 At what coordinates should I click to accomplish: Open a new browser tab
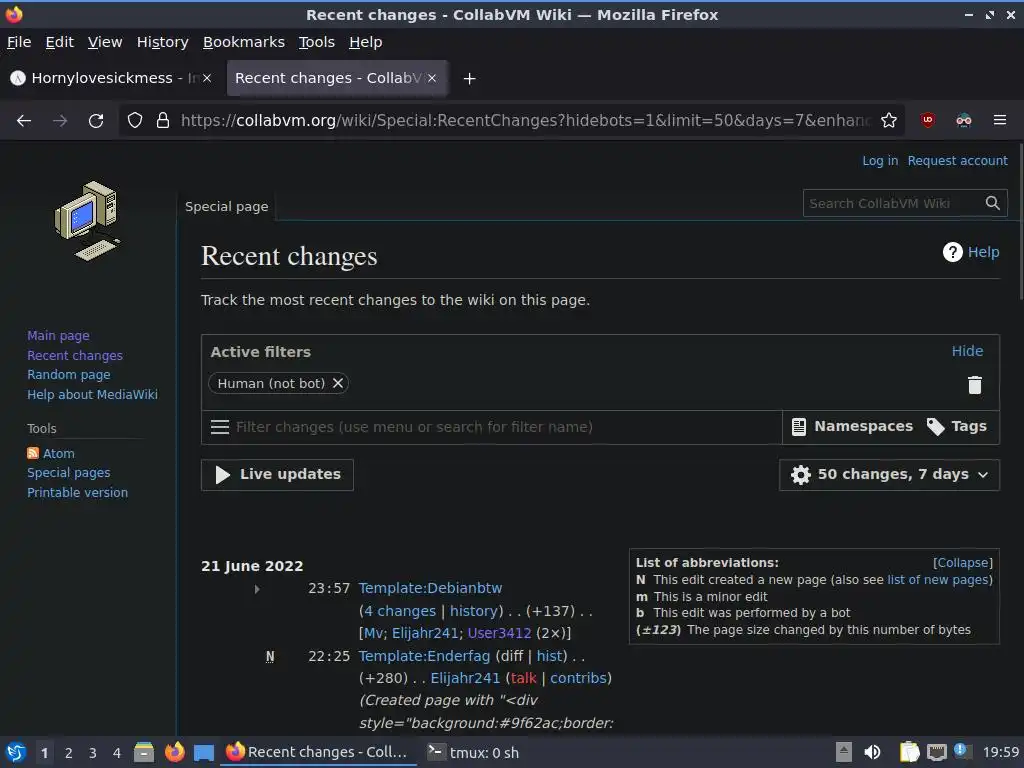point(469,79)
